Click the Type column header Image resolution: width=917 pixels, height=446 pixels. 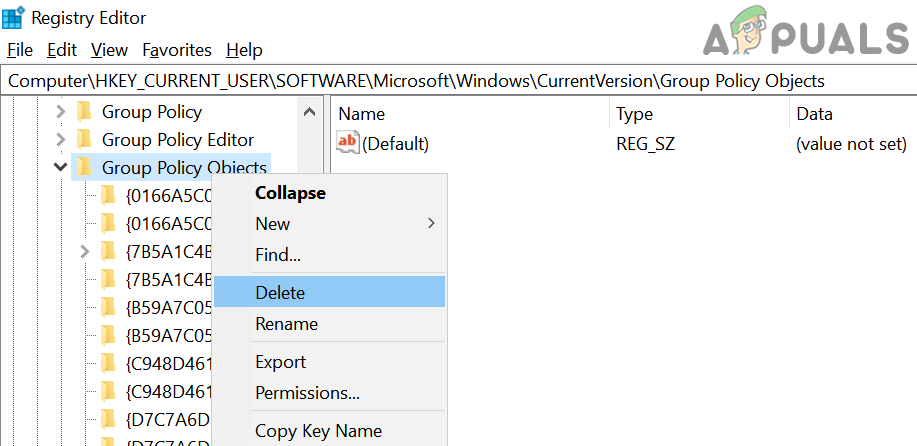click(x=635, y=114)
